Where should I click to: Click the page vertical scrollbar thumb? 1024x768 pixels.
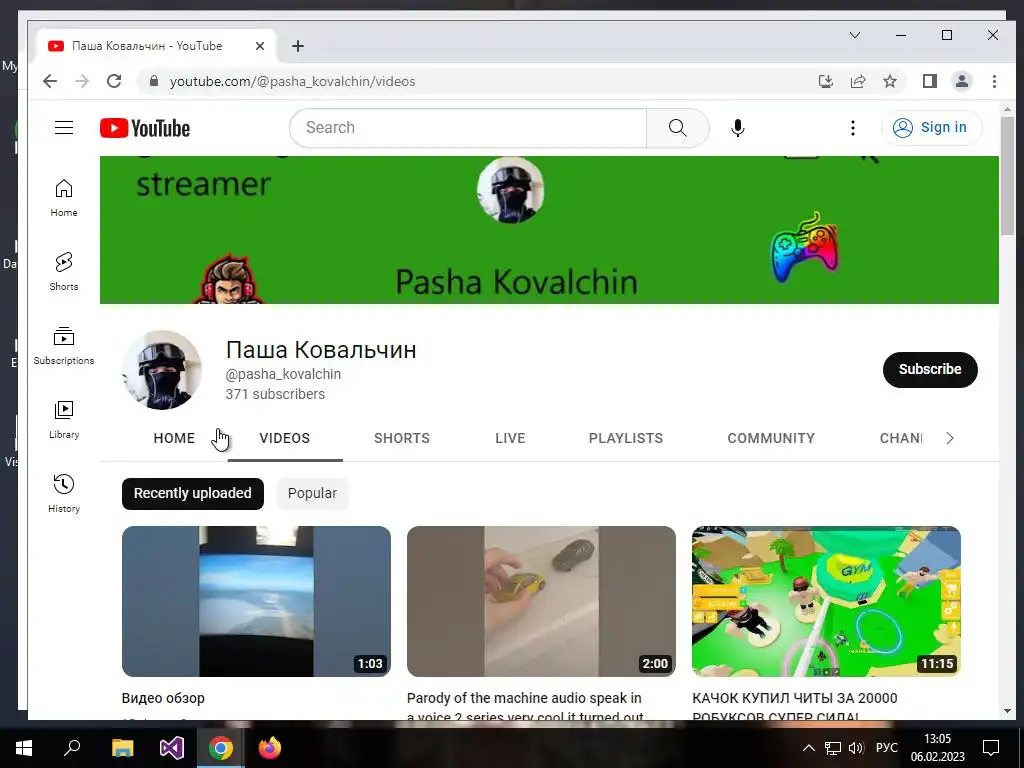coord(1006,176)
